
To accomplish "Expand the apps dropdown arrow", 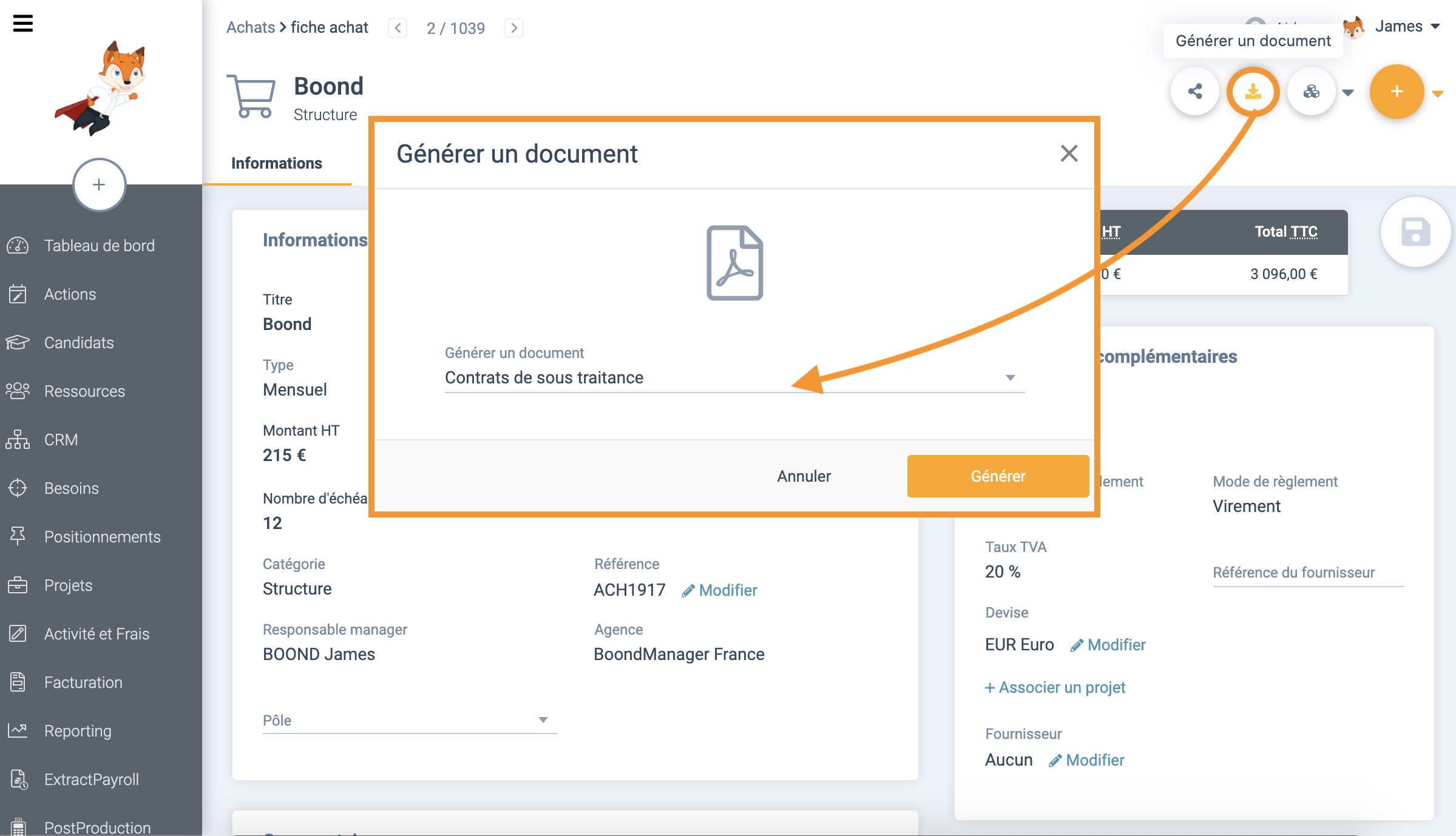I will click(1347, 92).
